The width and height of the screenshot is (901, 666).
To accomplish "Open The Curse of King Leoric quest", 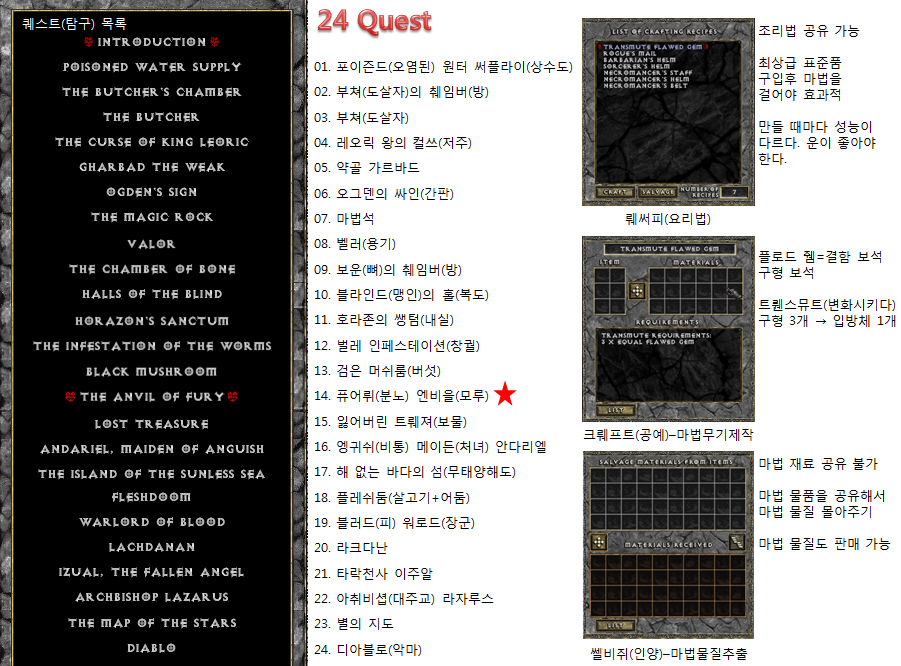I will point(152,142).
